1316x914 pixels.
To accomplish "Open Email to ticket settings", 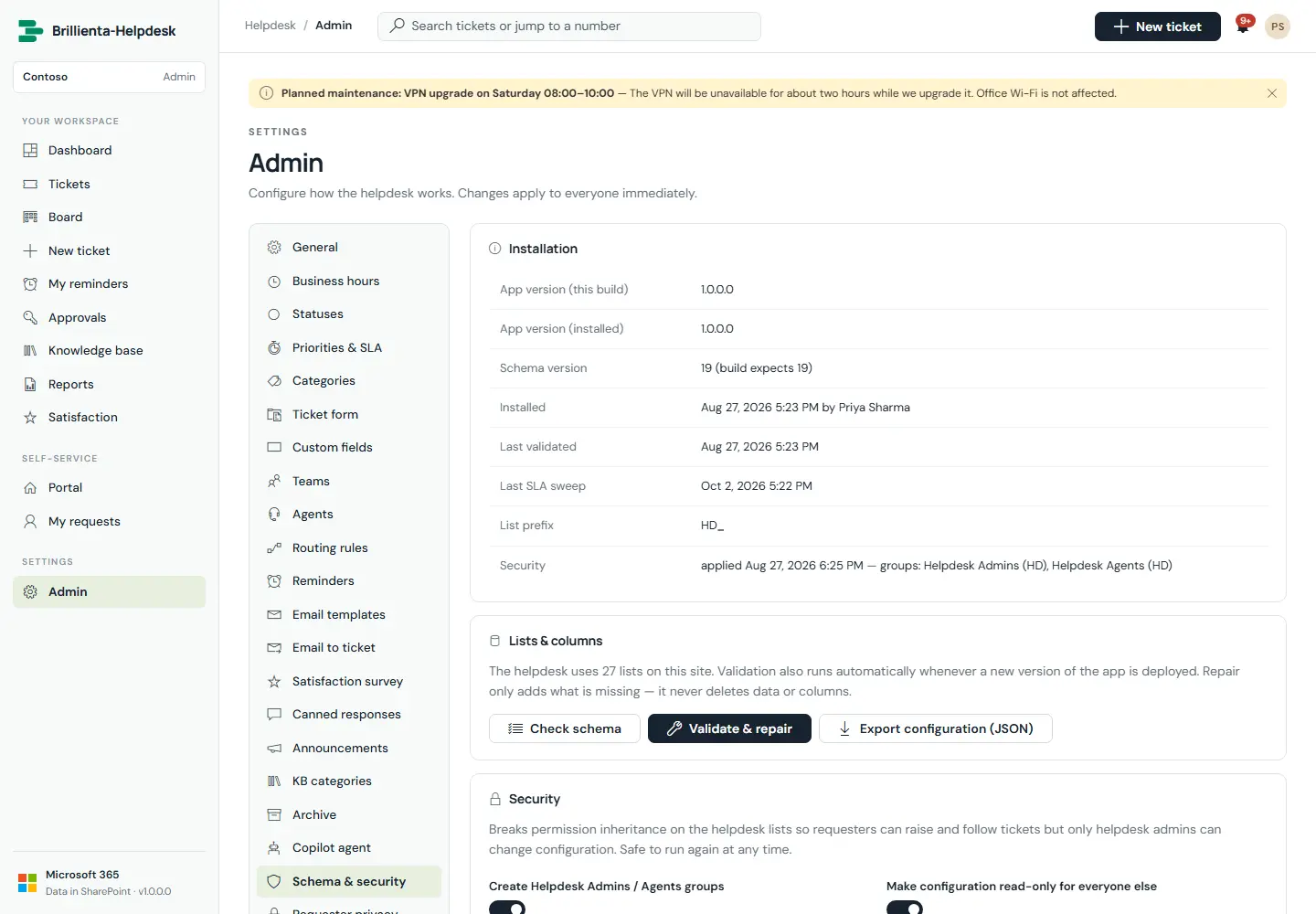I will [x=349, y=647].
